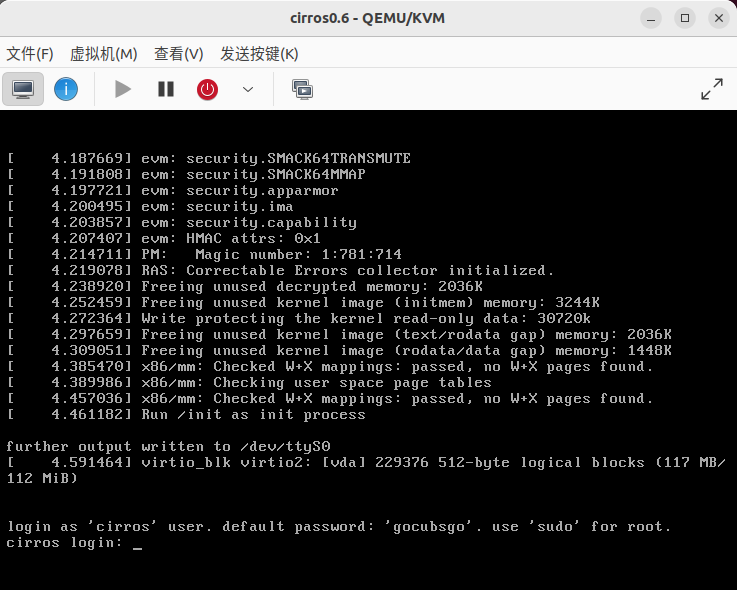The width and height of the screenshot is (737, 590).
Task: Open the 发送按键(K) menu
Action: click(259, 54)
